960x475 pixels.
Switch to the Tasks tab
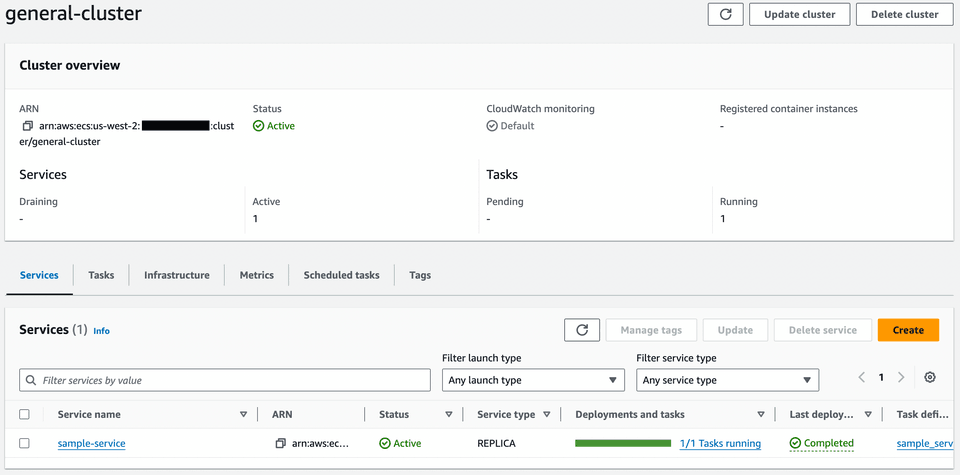[x=101, y=275]
